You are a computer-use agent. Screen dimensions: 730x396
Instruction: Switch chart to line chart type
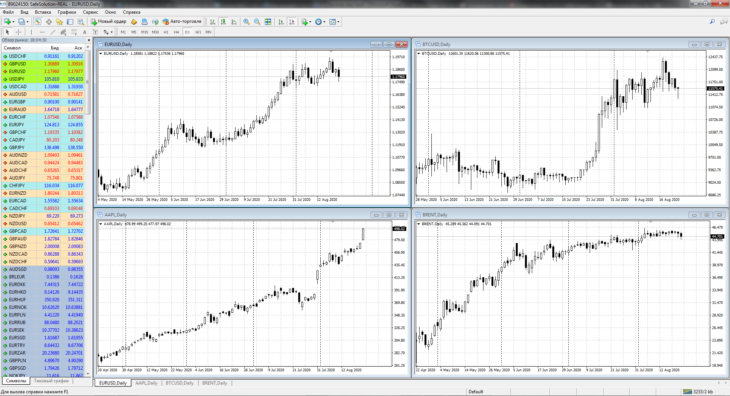(x=234, y=22)
